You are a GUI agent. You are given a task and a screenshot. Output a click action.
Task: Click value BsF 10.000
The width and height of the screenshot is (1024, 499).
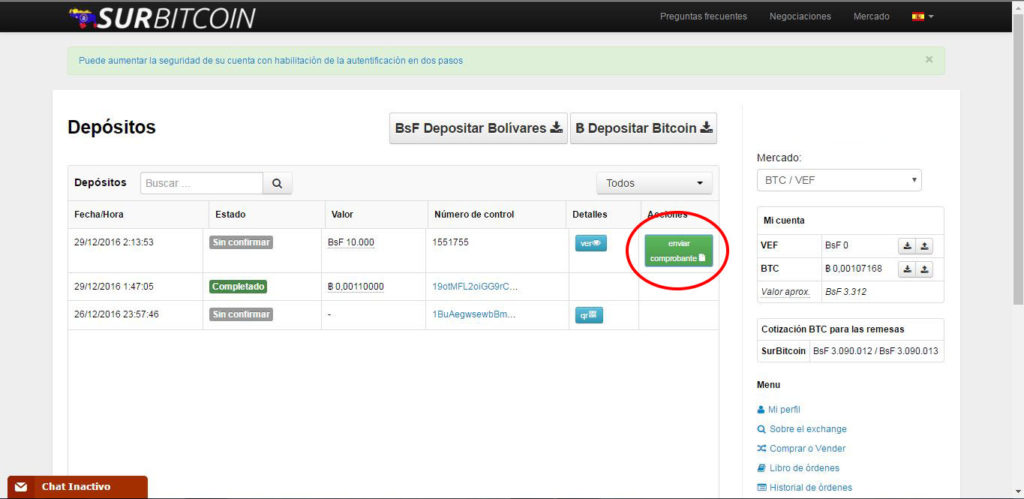click(x=351, y=242)
